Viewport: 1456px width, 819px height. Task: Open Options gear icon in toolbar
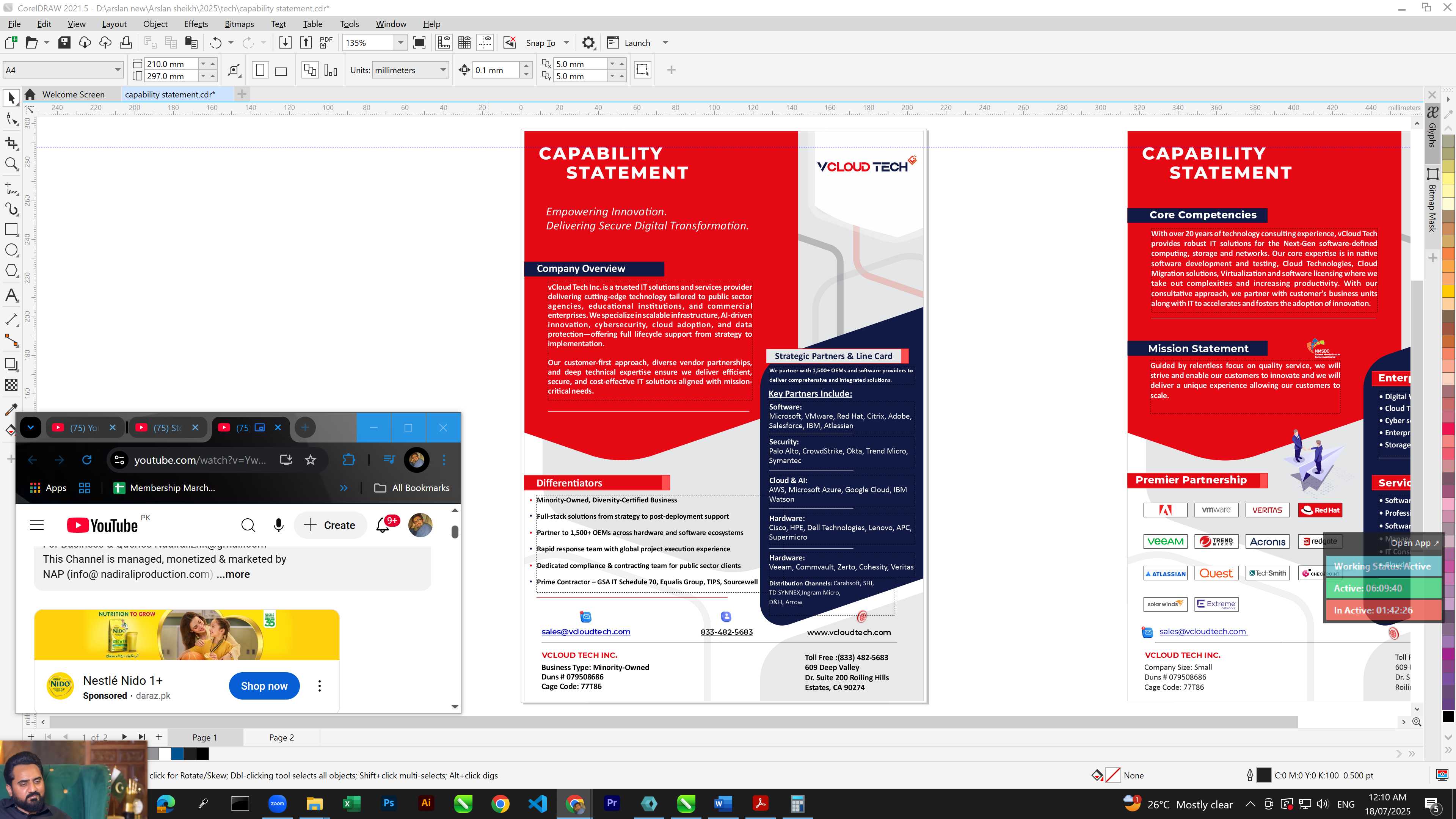(588, 42)
